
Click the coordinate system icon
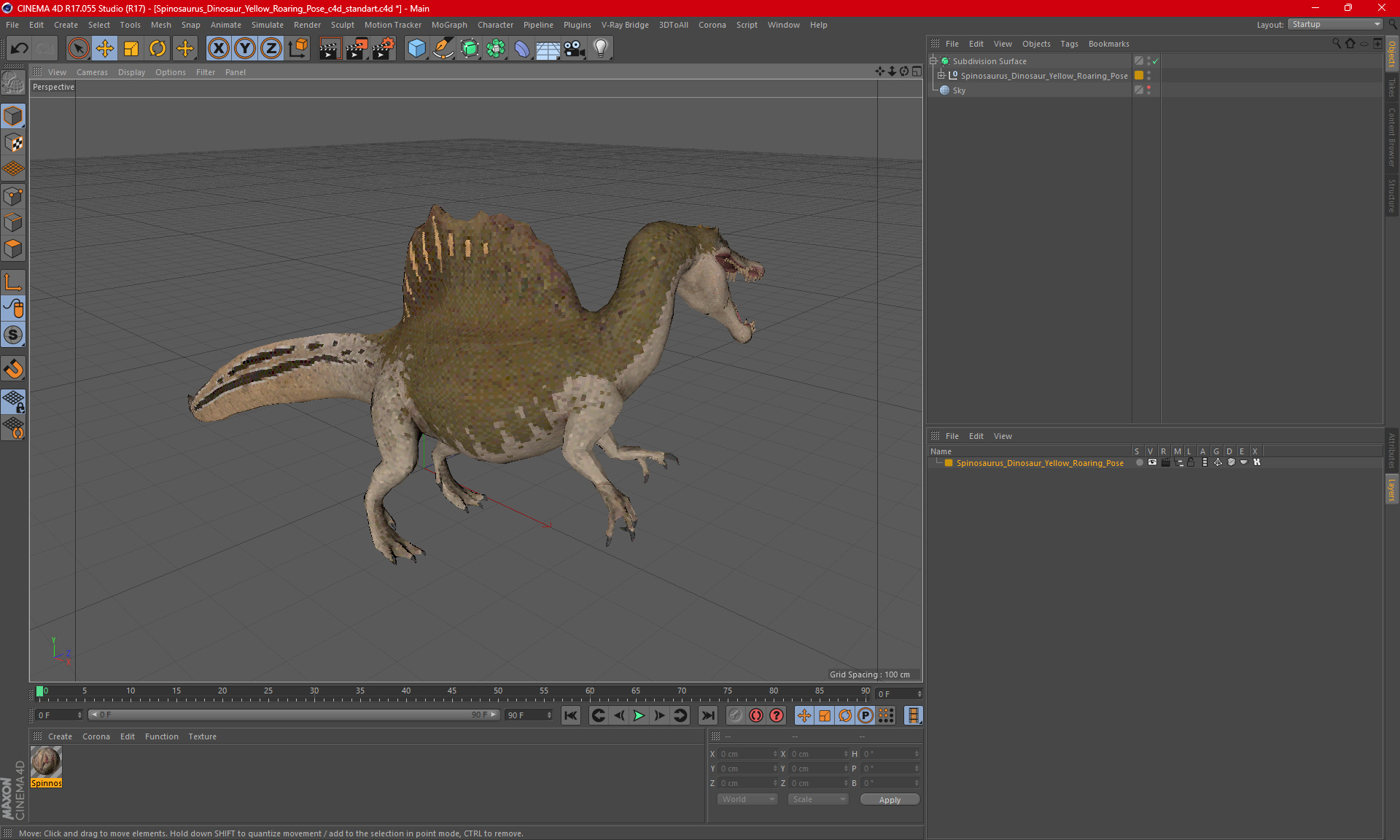tap(297, 49)
